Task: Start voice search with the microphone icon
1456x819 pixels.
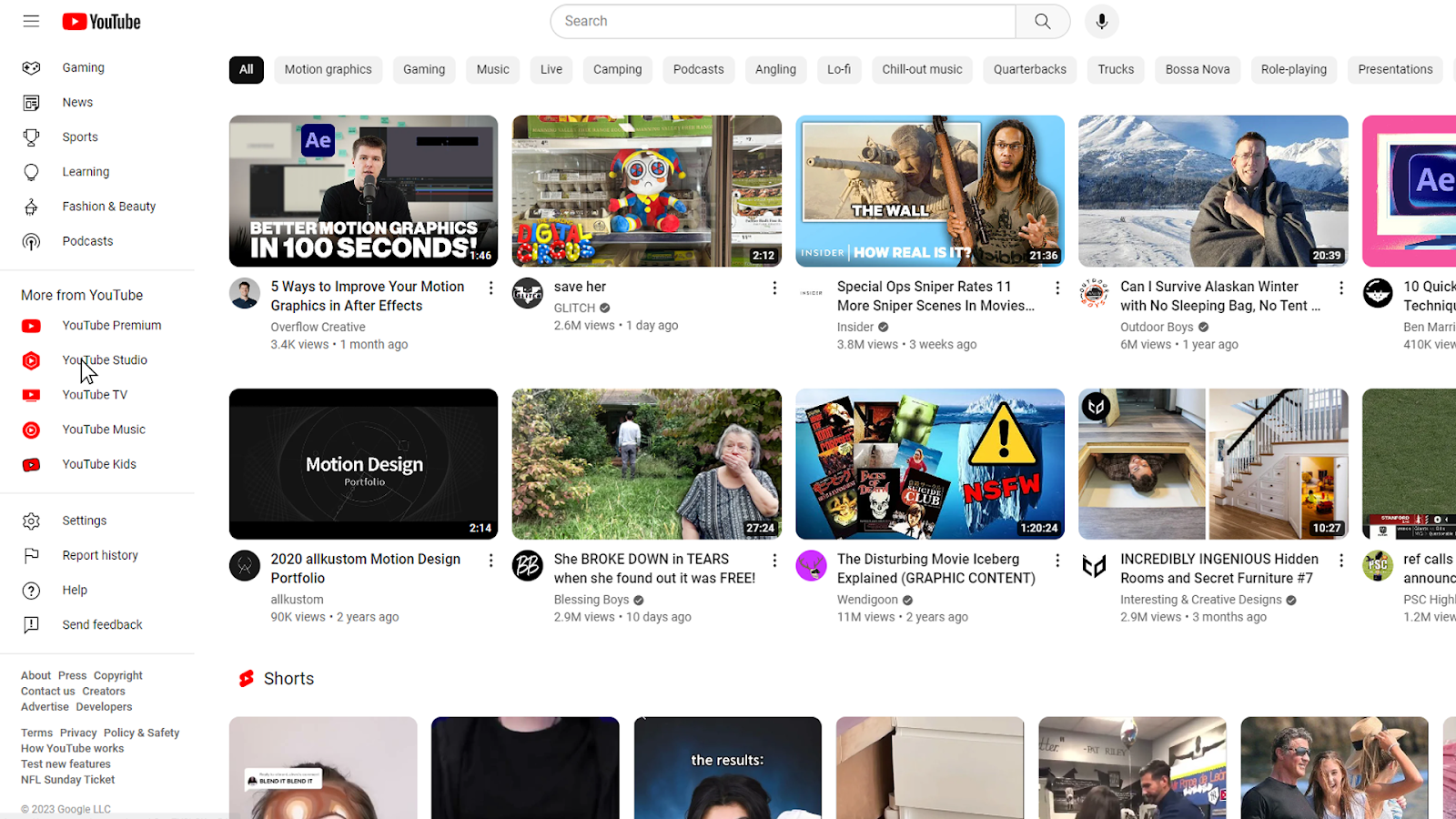Action: (x=1101, y=21)
